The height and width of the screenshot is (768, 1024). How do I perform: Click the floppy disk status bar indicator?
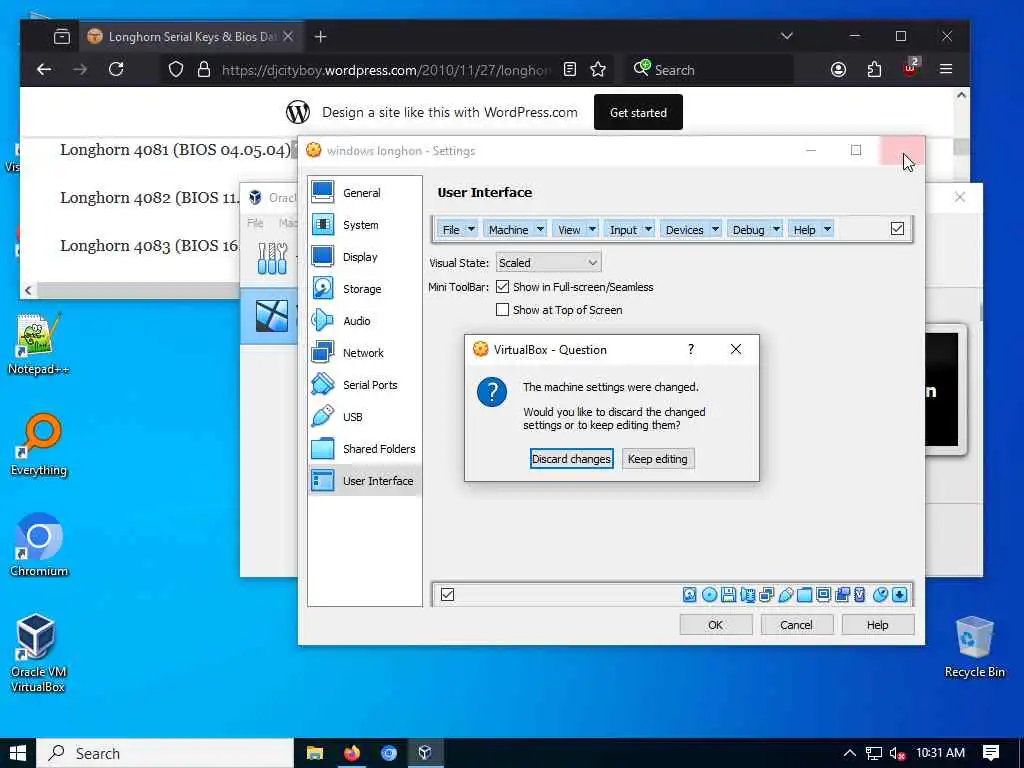tap(728, 594)
